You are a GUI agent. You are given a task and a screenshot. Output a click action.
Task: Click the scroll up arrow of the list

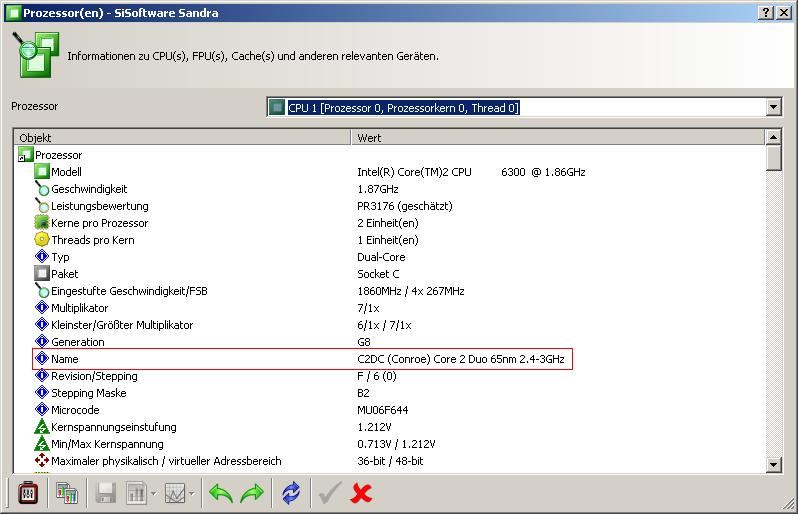click(773, 137)
